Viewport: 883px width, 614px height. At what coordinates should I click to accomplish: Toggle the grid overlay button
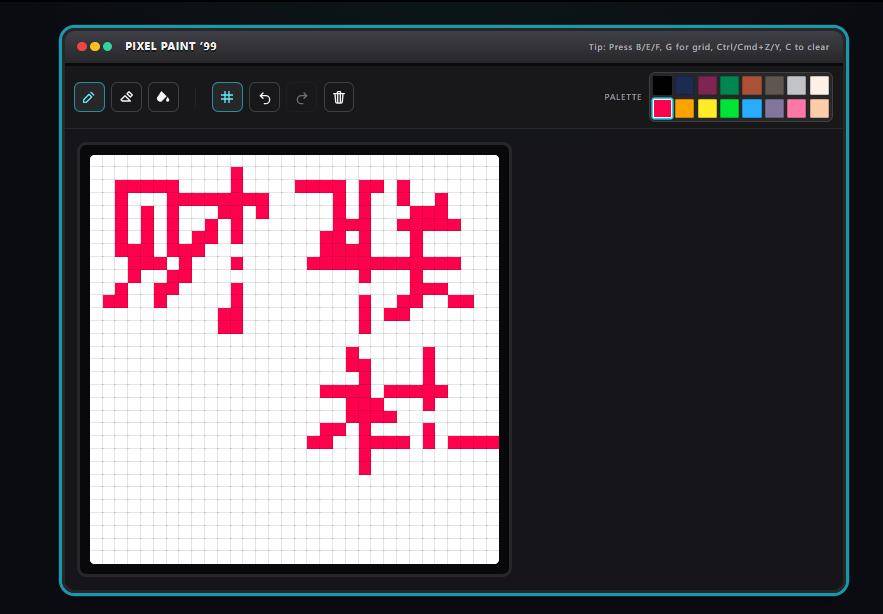[227, 97]
